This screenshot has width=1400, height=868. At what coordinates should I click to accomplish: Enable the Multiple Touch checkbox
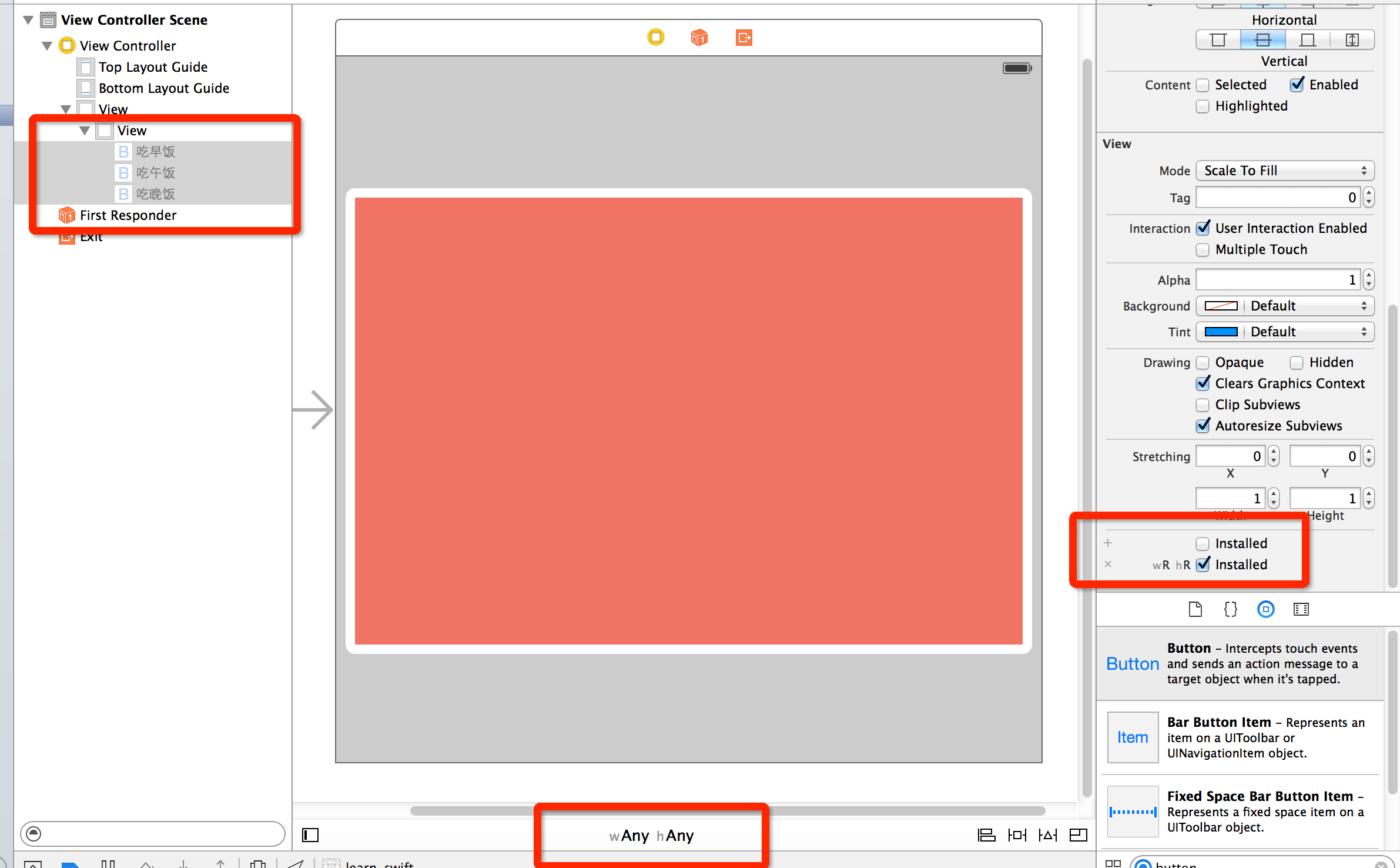[x=1203, y=249]
